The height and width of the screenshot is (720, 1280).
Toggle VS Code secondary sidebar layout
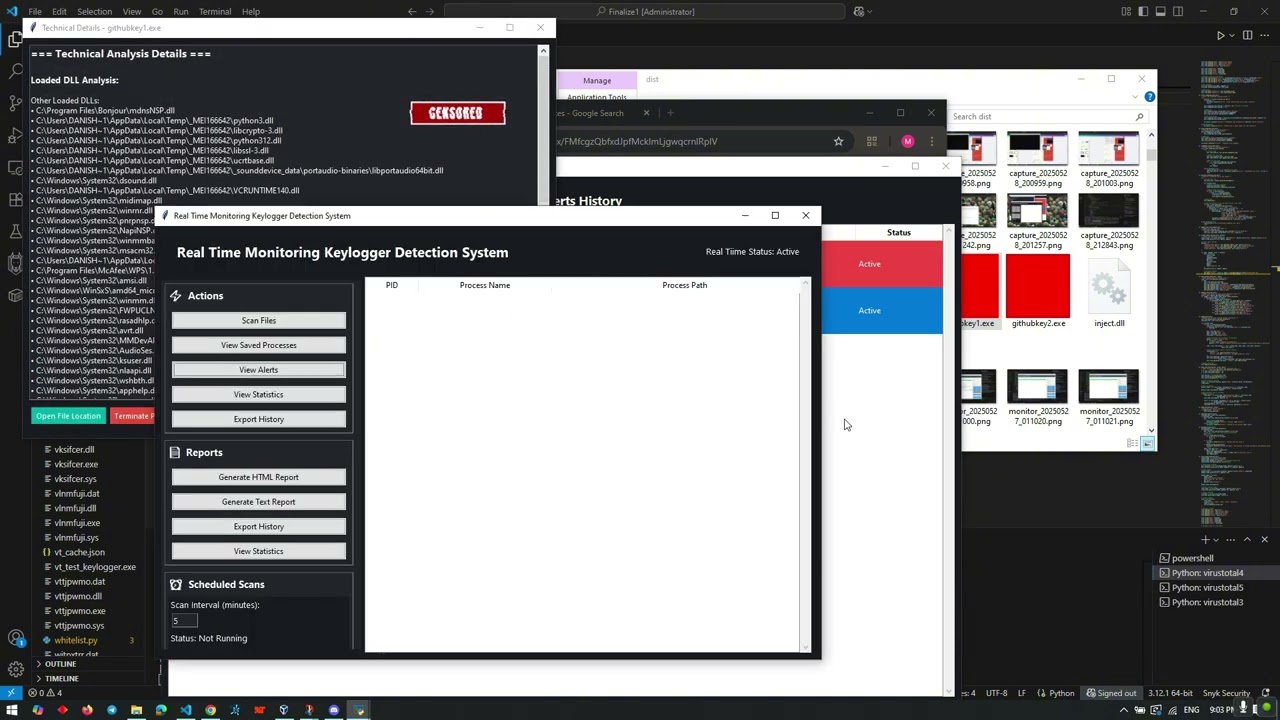[x=1178, y=11]
